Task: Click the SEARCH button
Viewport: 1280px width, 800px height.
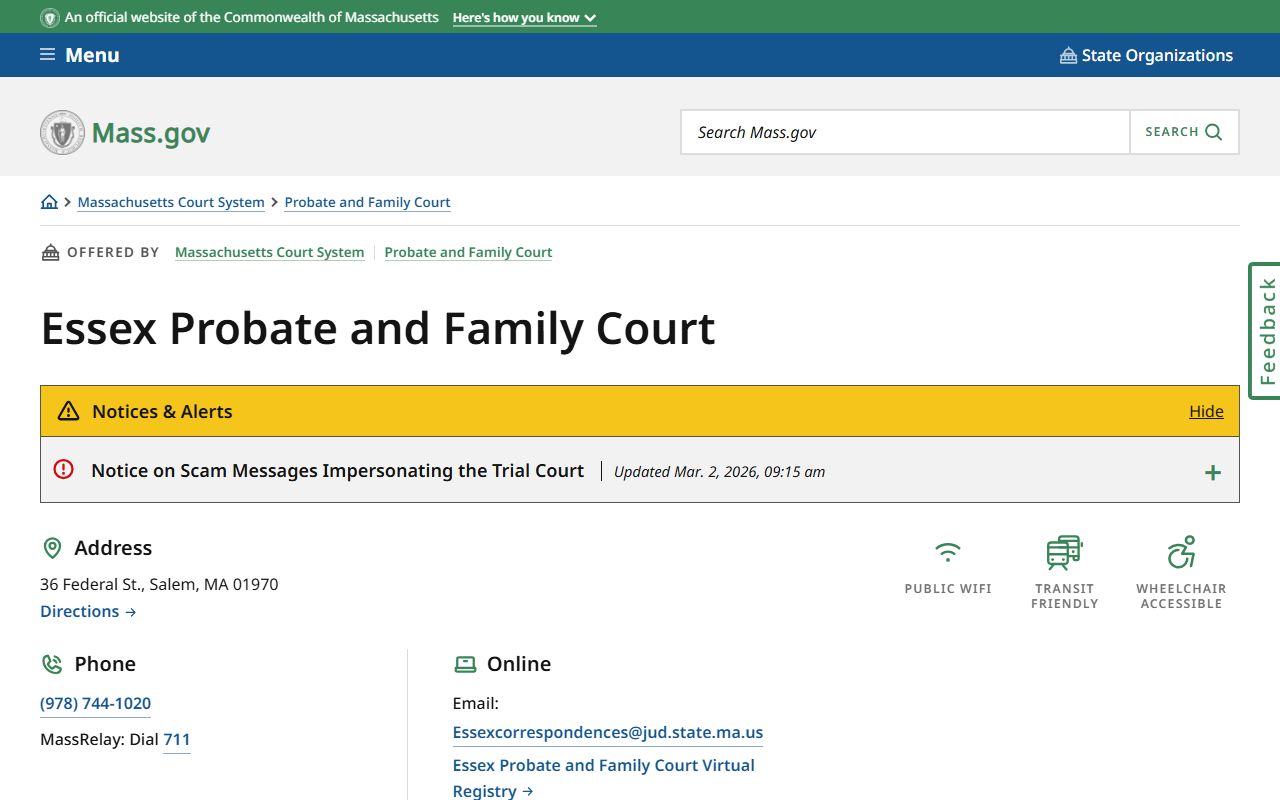Action: [x=1184, y=132]
